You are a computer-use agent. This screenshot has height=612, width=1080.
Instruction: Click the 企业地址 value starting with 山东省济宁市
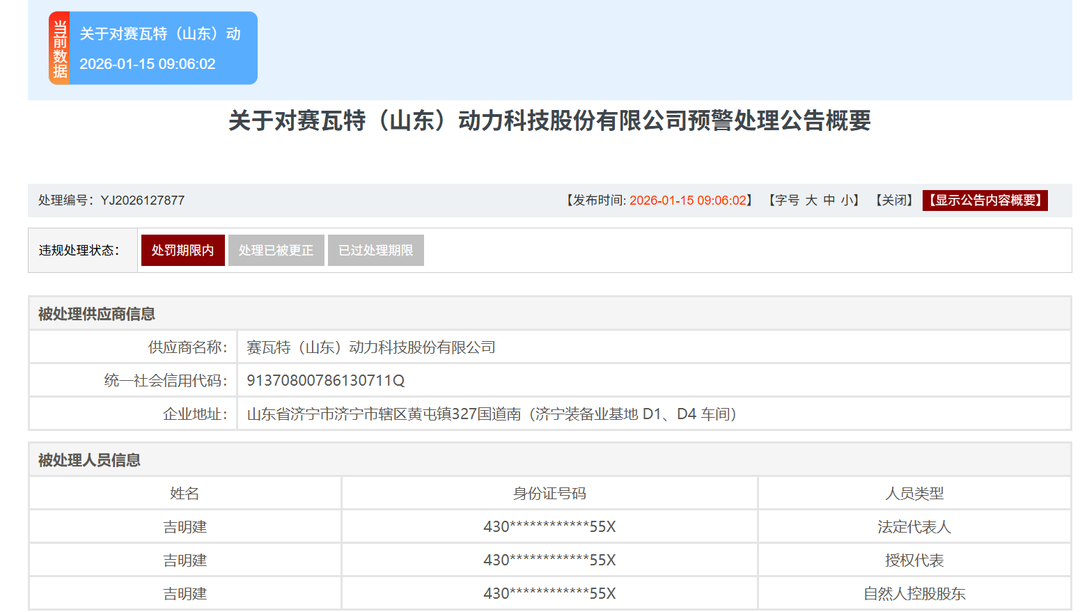click(491, 413)
